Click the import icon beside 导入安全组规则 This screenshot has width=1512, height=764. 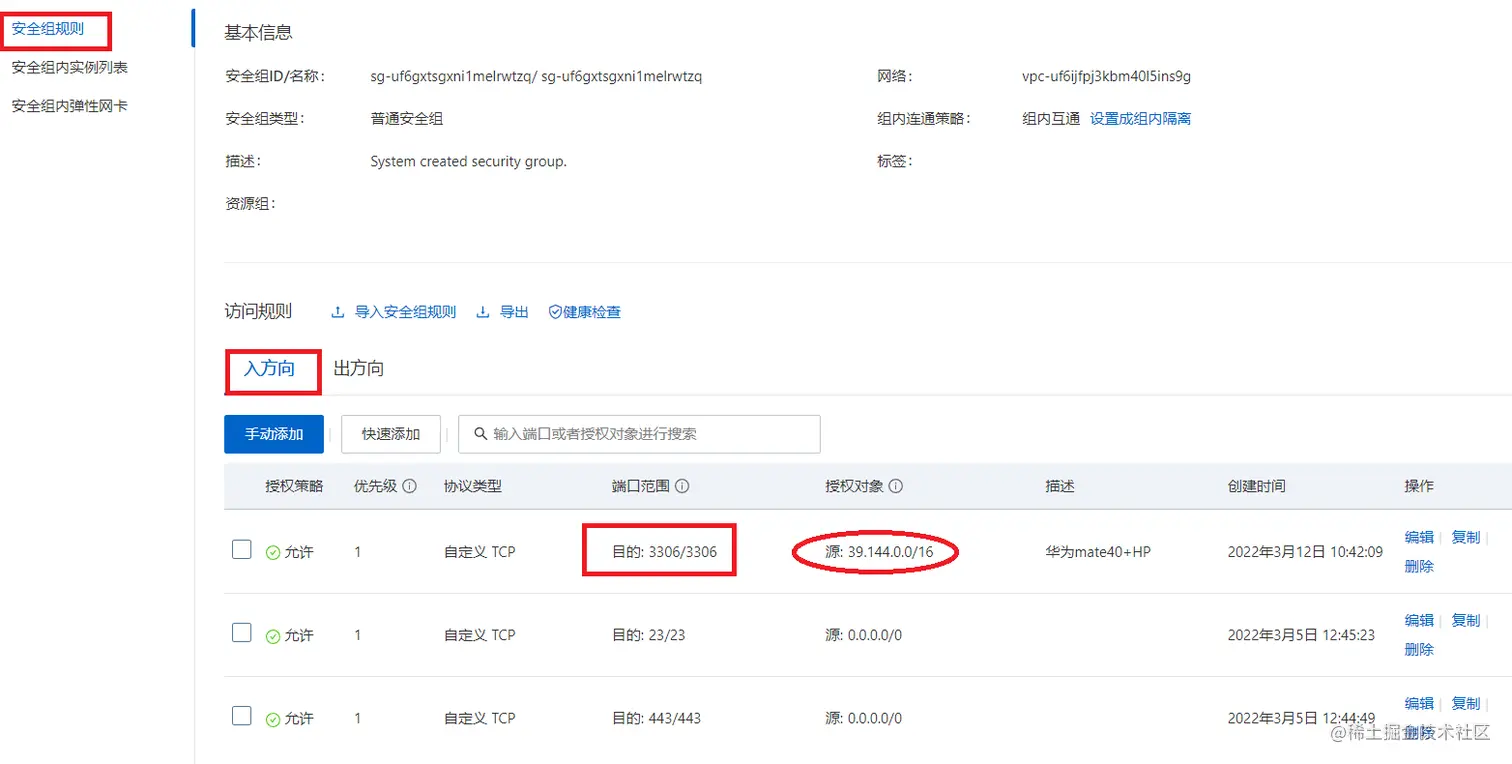338,312
